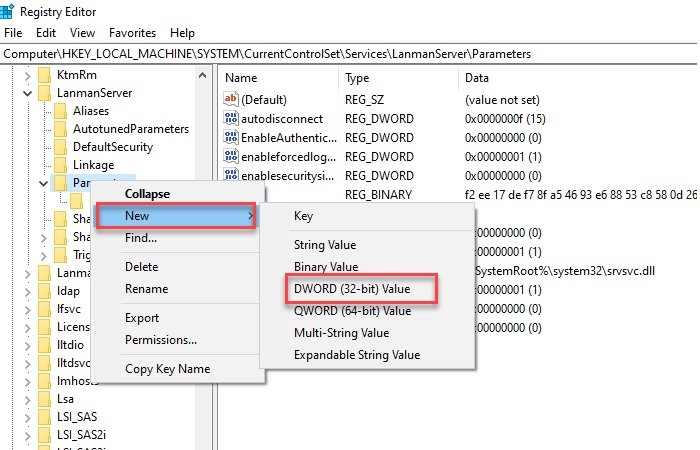
Task: Select the DefaultSecurity key in tree
Action: coord(112,147)
